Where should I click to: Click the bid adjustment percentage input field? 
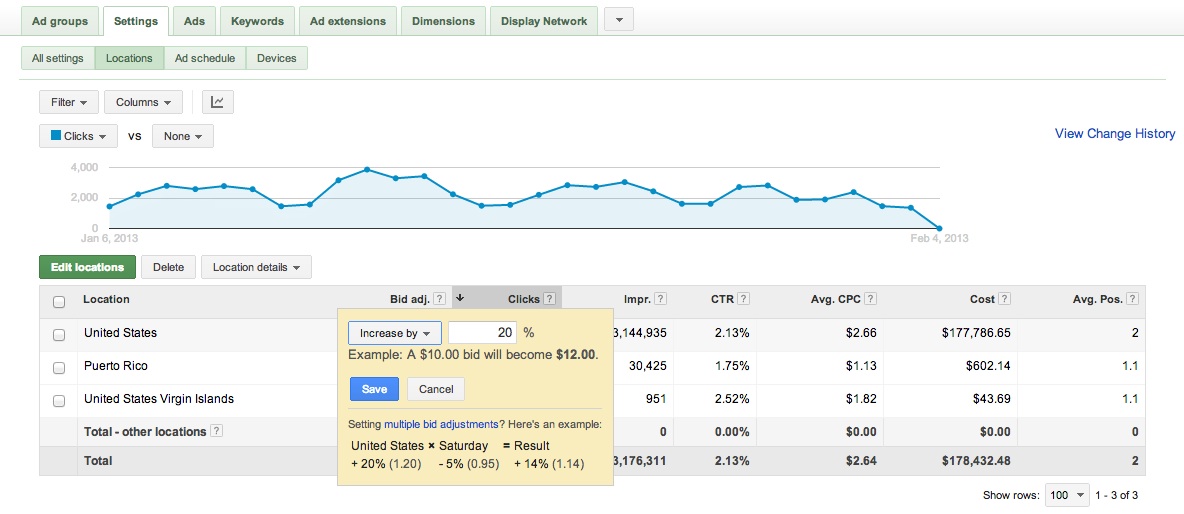point(482,333)
